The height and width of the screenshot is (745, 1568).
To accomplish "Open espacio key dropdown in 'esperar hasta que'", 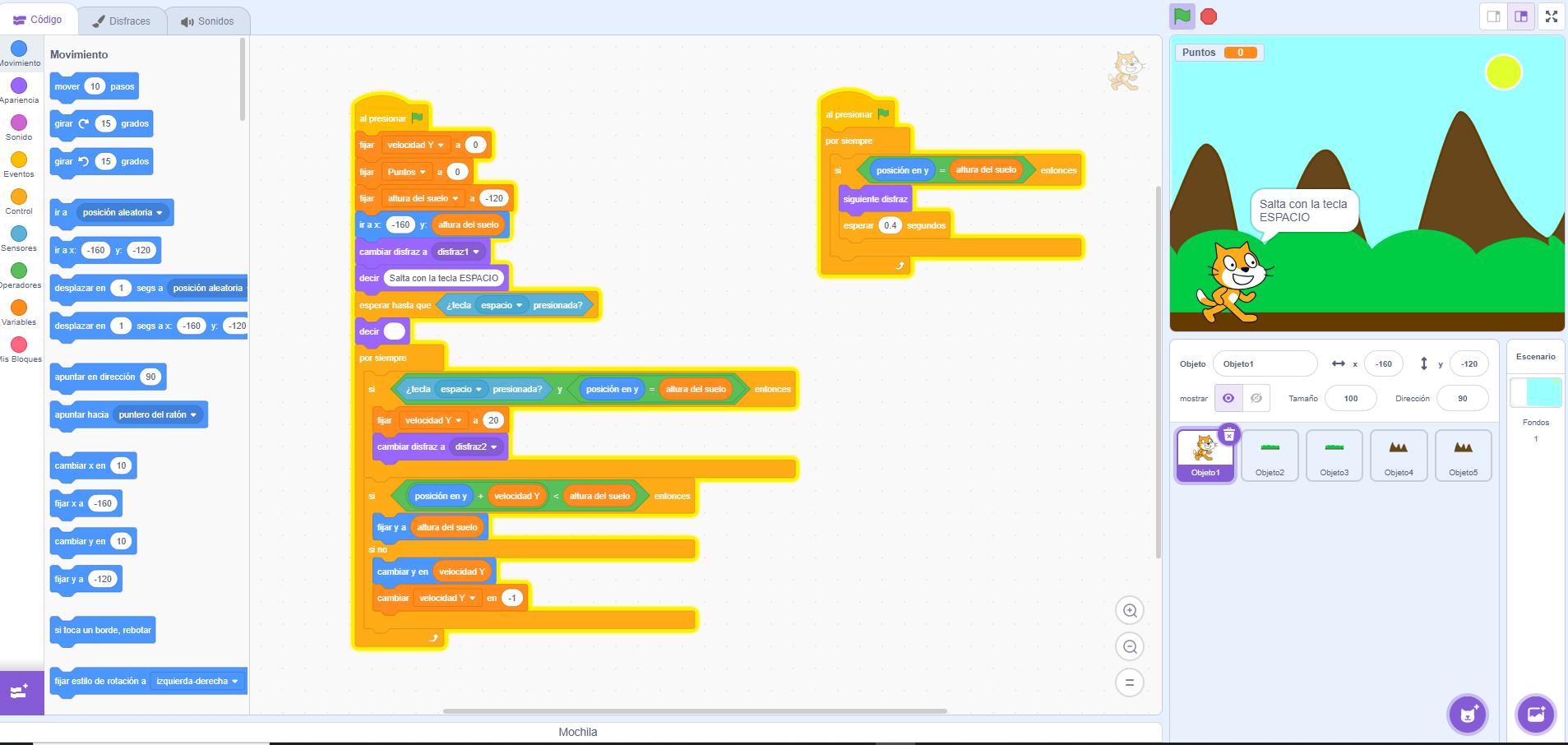I will (x=502, y=305).
